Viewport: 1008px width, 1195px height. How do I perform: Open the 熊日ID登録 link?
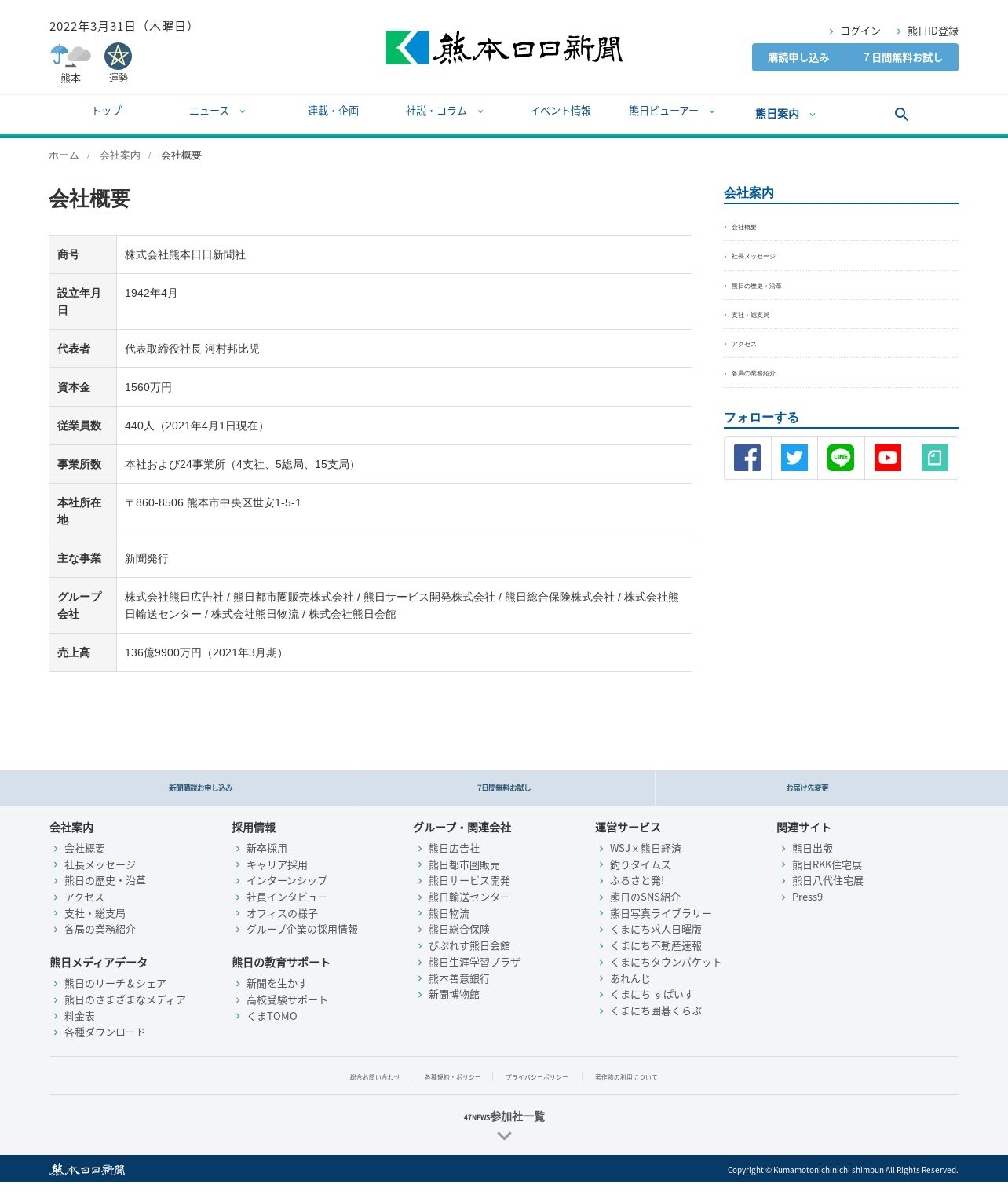click(x=933, y=31)
